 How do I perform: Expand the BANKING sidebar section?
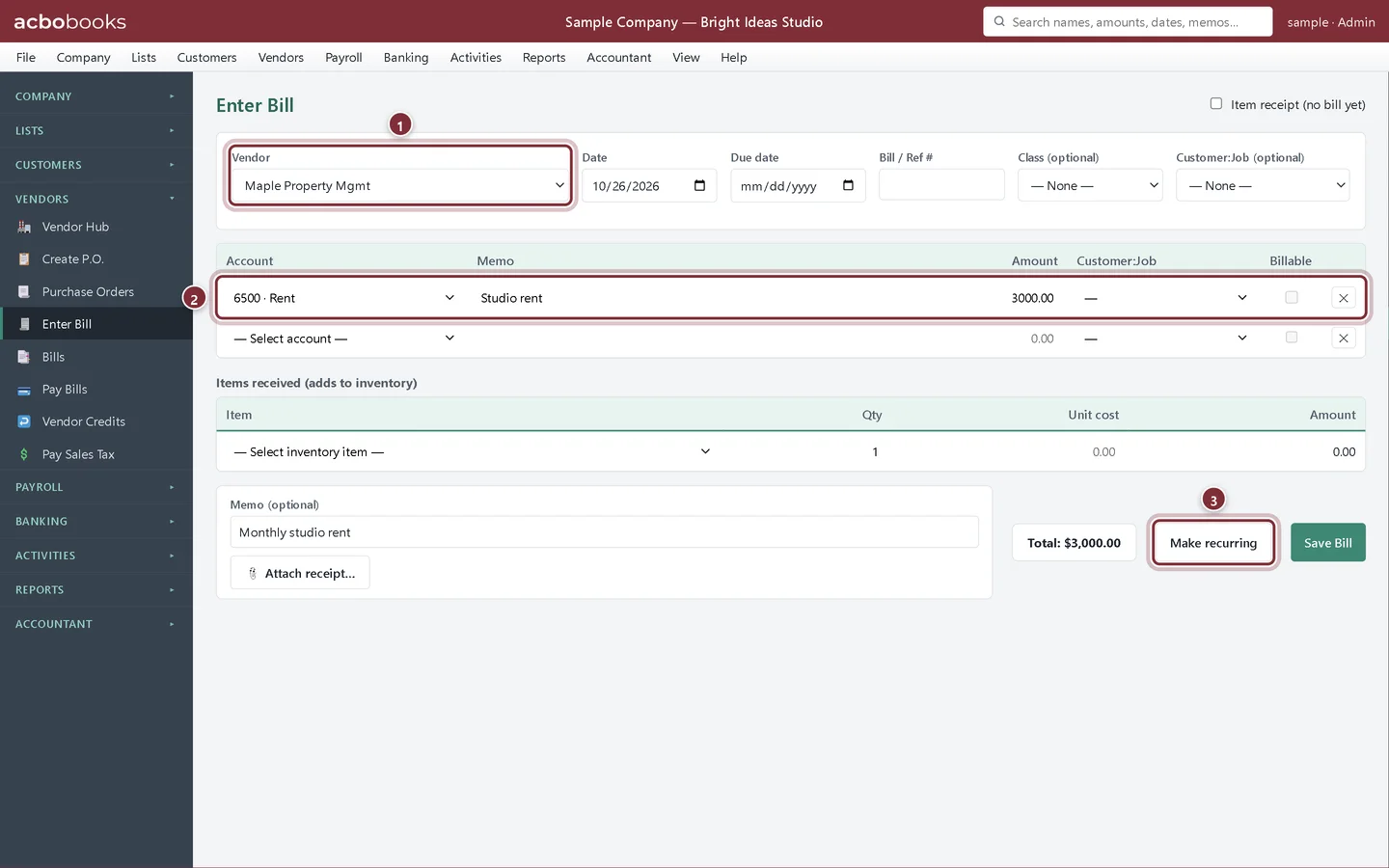96,522
